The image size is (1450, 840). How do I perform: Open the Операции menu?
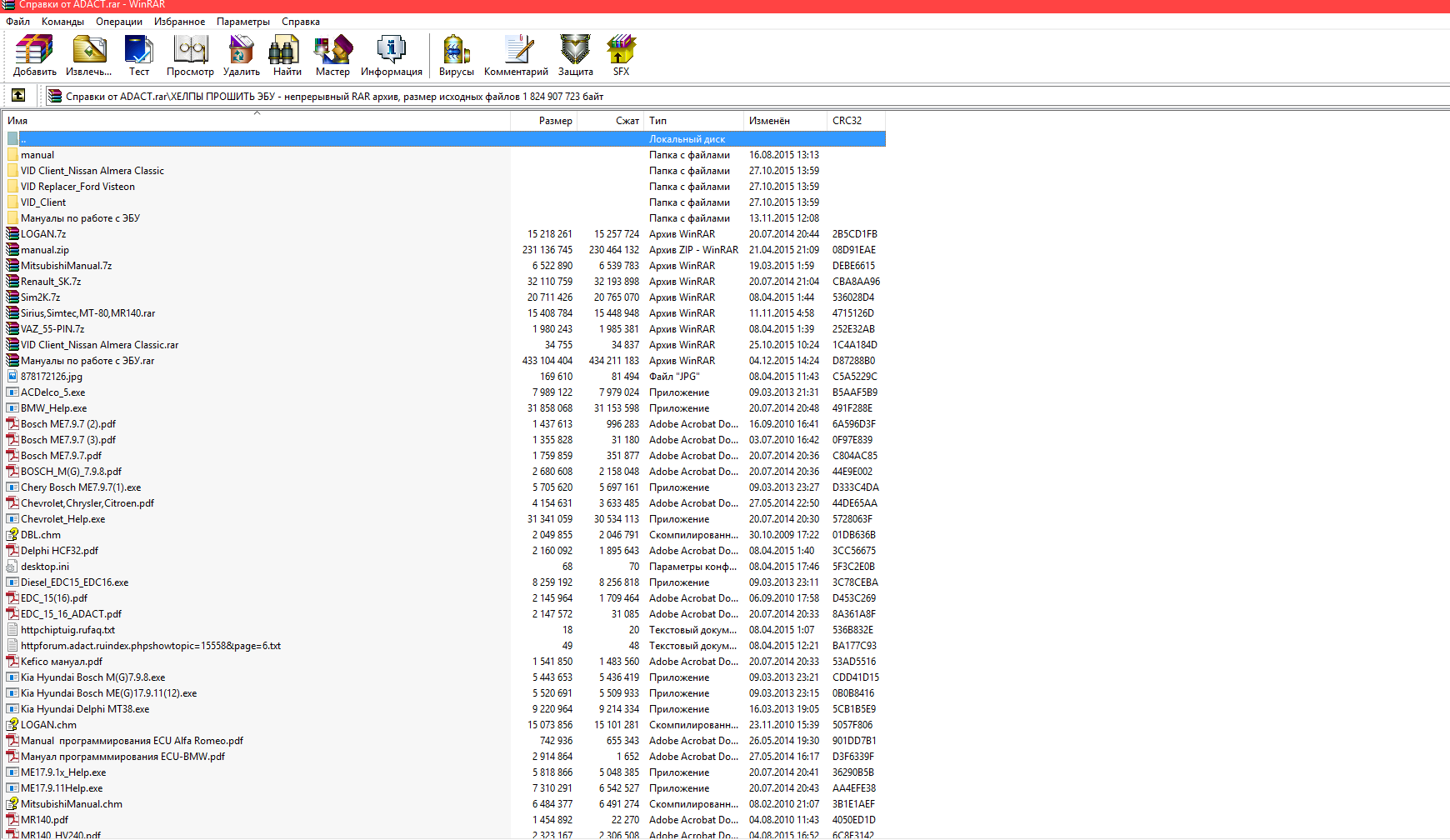(119, 22)
